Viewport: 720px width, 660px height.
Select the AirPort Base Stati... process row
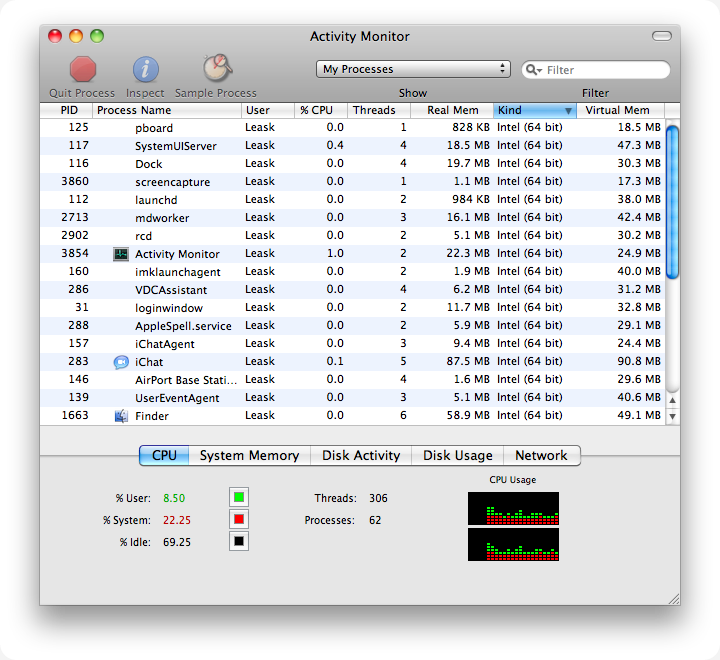pyautogui.click(x=353, y=380)
